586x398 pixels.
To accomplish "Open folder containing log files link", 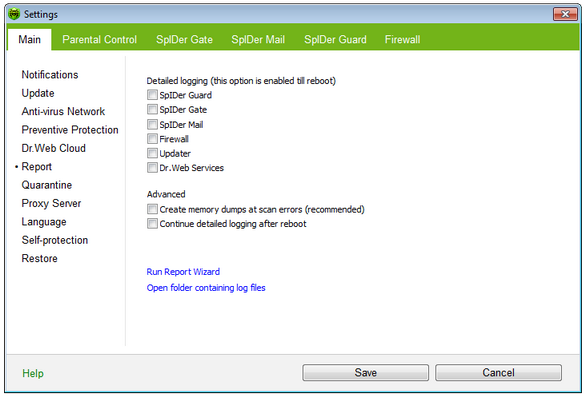I will 206,288.
